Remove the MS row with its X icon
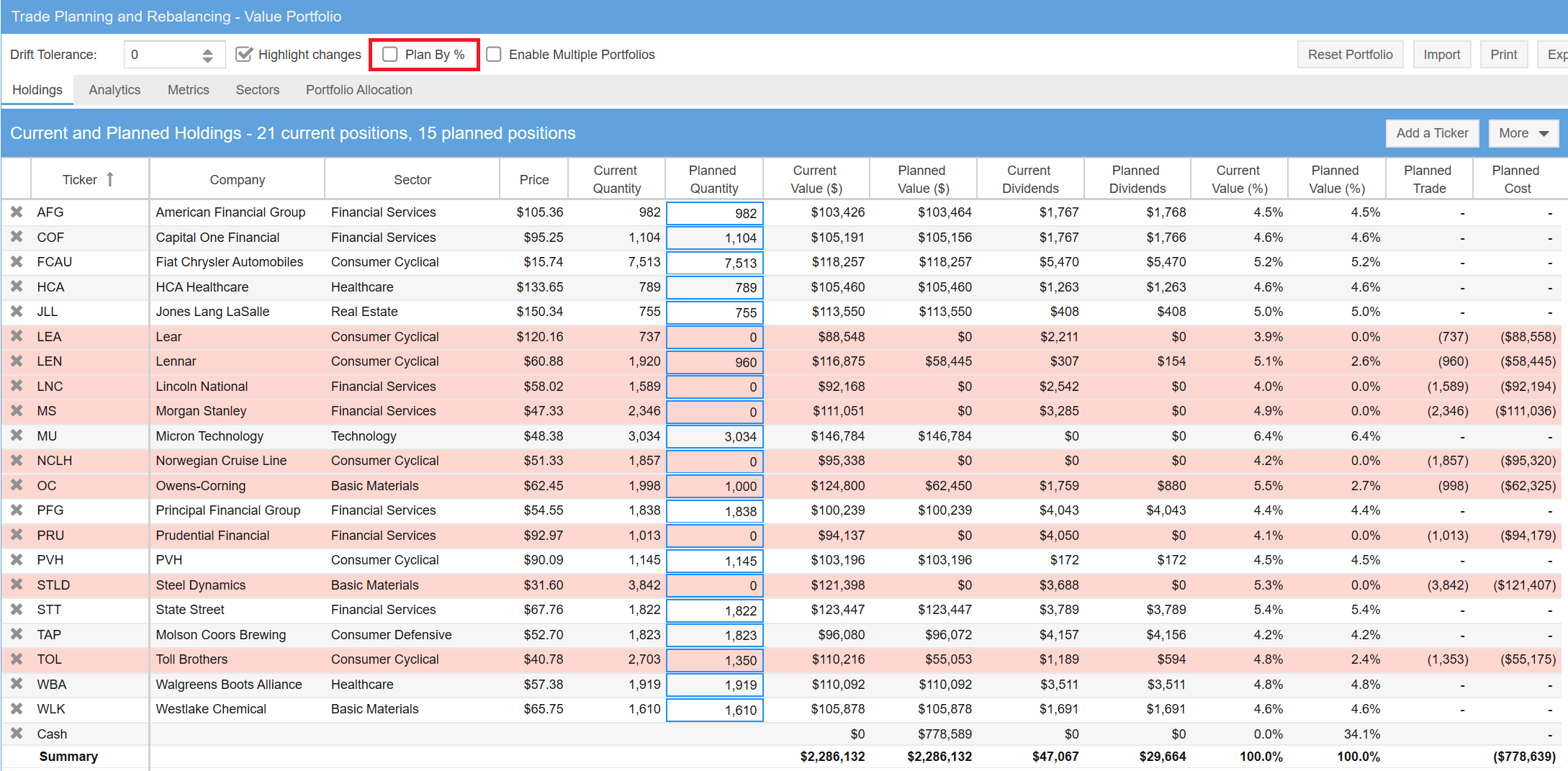 point(17,411)
